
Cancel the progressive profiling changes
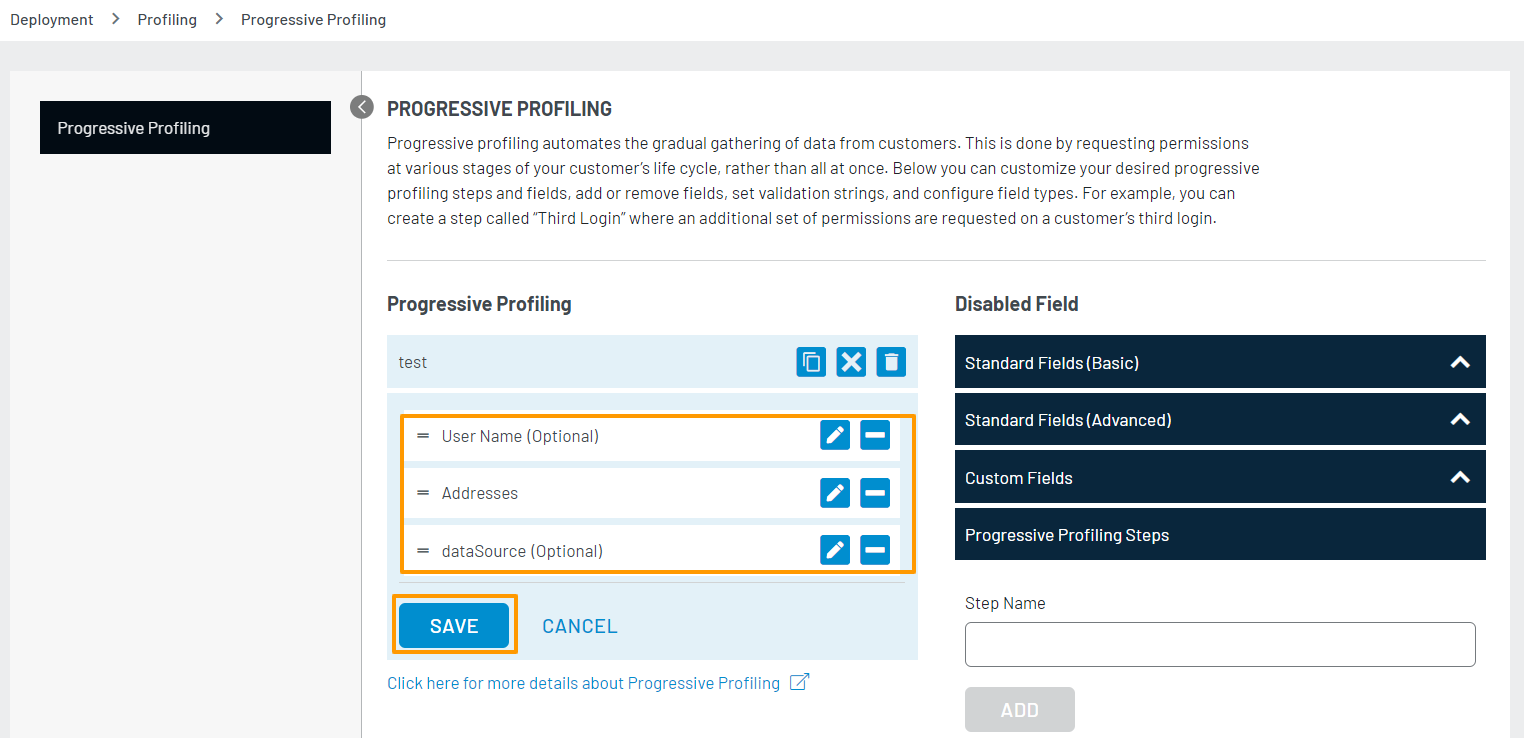coord(580,626)
